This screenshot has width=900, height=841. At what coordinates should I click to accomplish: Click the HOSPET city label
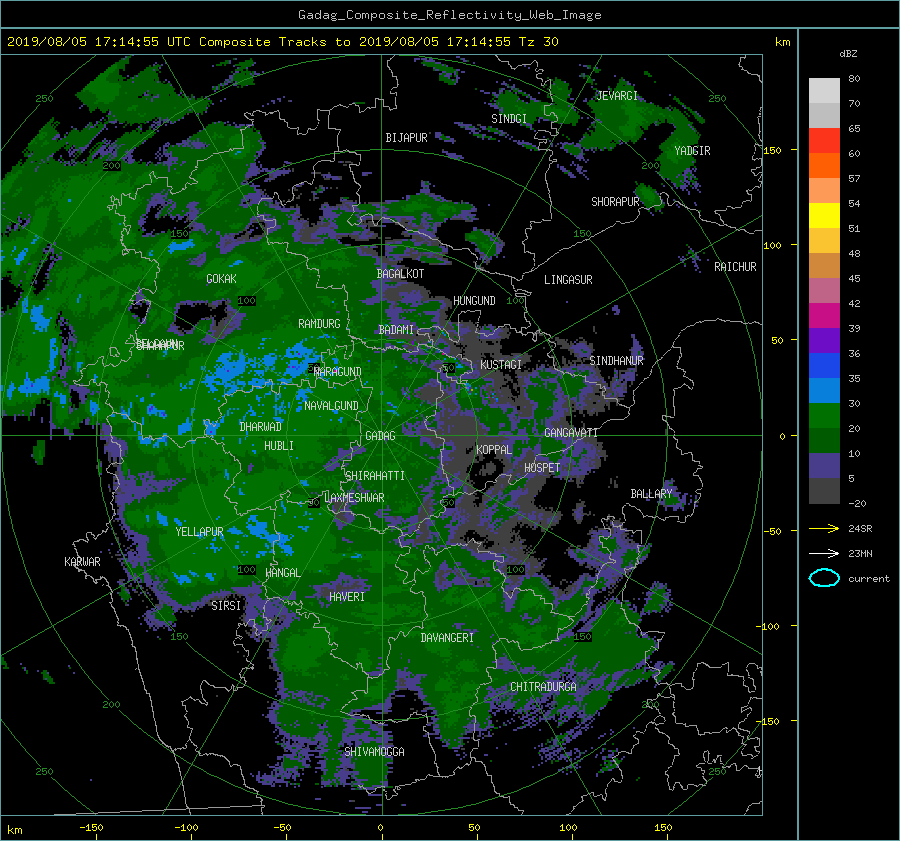click(542, 468)
